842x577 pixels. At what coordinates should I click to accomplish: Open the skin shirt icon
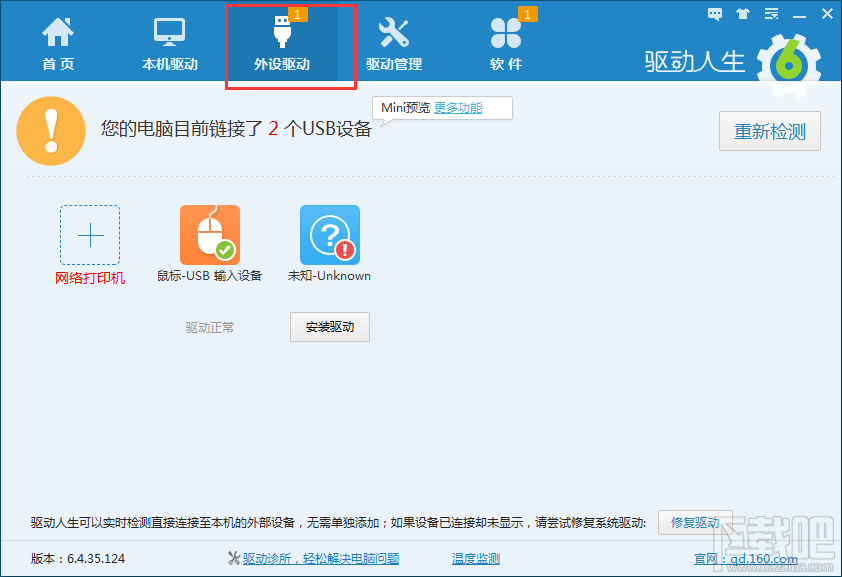tap(743, 14)
